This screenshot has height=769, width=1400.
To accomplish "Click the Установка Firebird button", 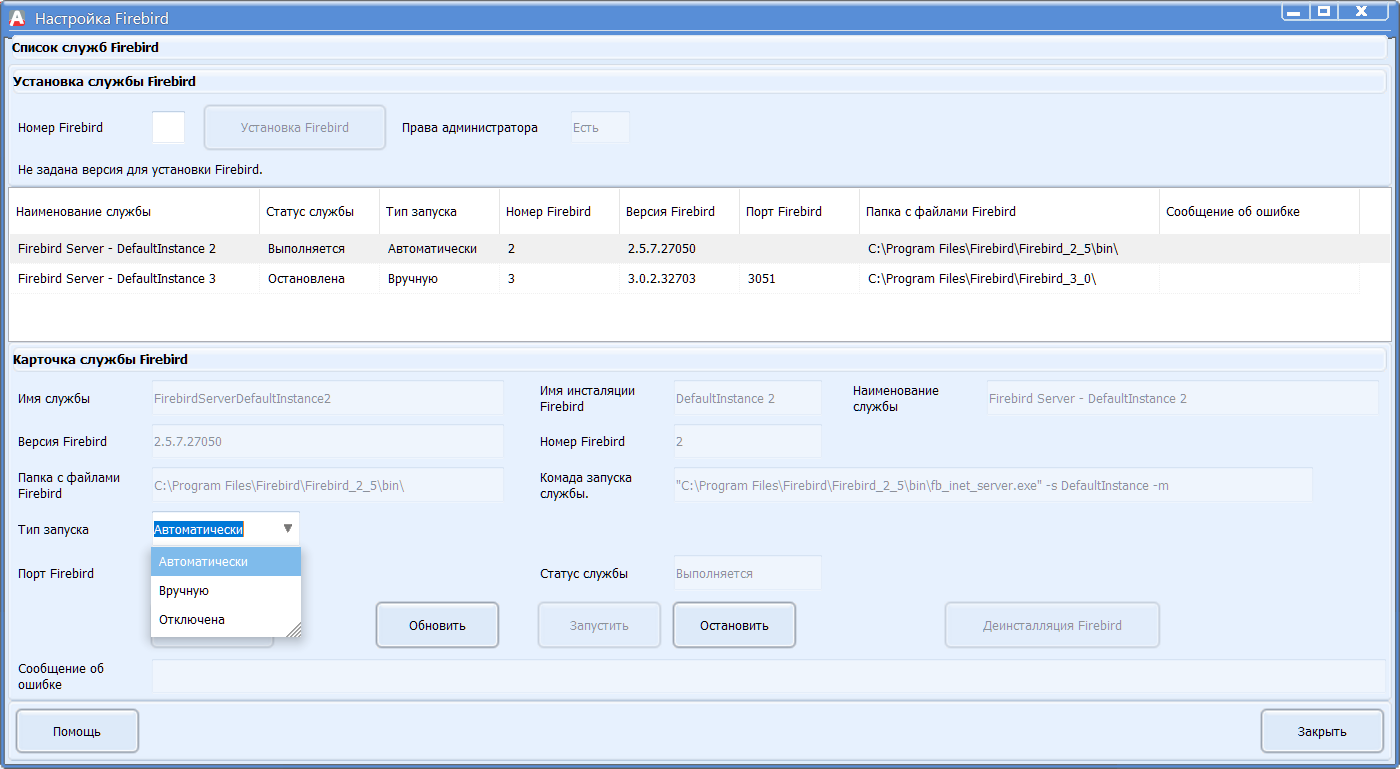I will tap(295, 127).
